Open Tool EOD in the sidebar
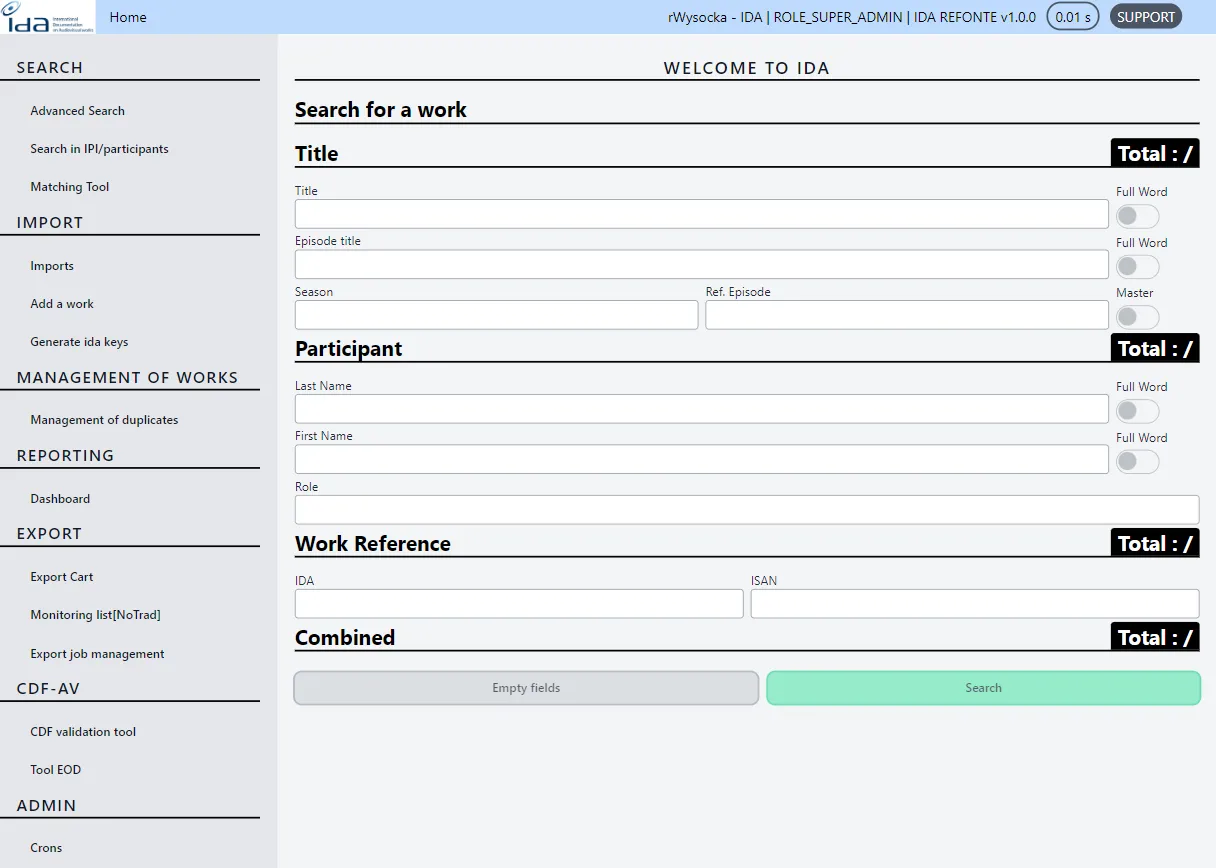The height and width of the screenshot is (868, 1216). pos(56,770)
